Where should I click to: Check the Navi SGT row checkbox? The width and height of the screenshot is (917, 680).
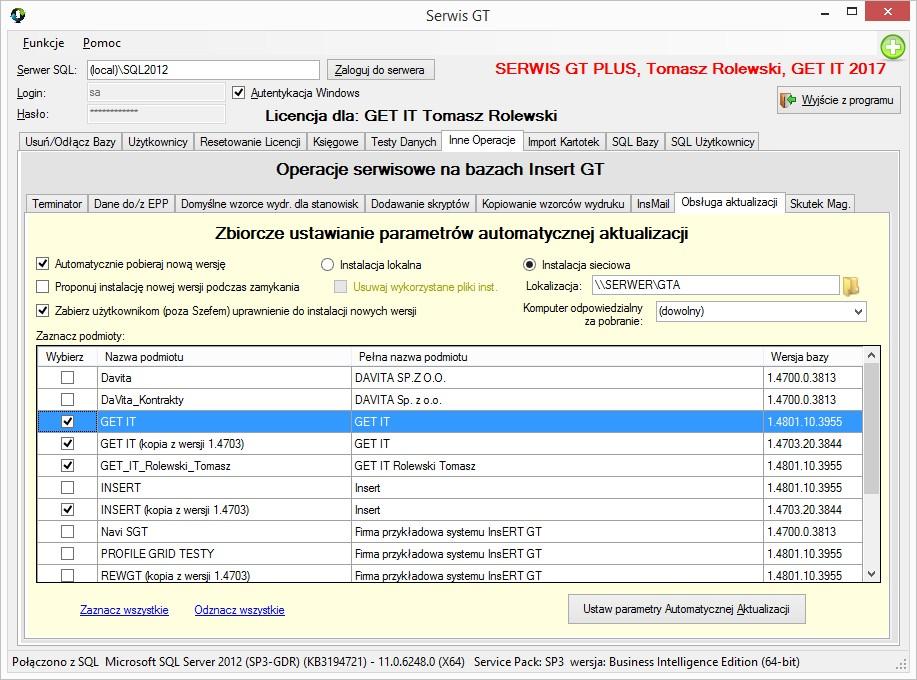point(67,531)
